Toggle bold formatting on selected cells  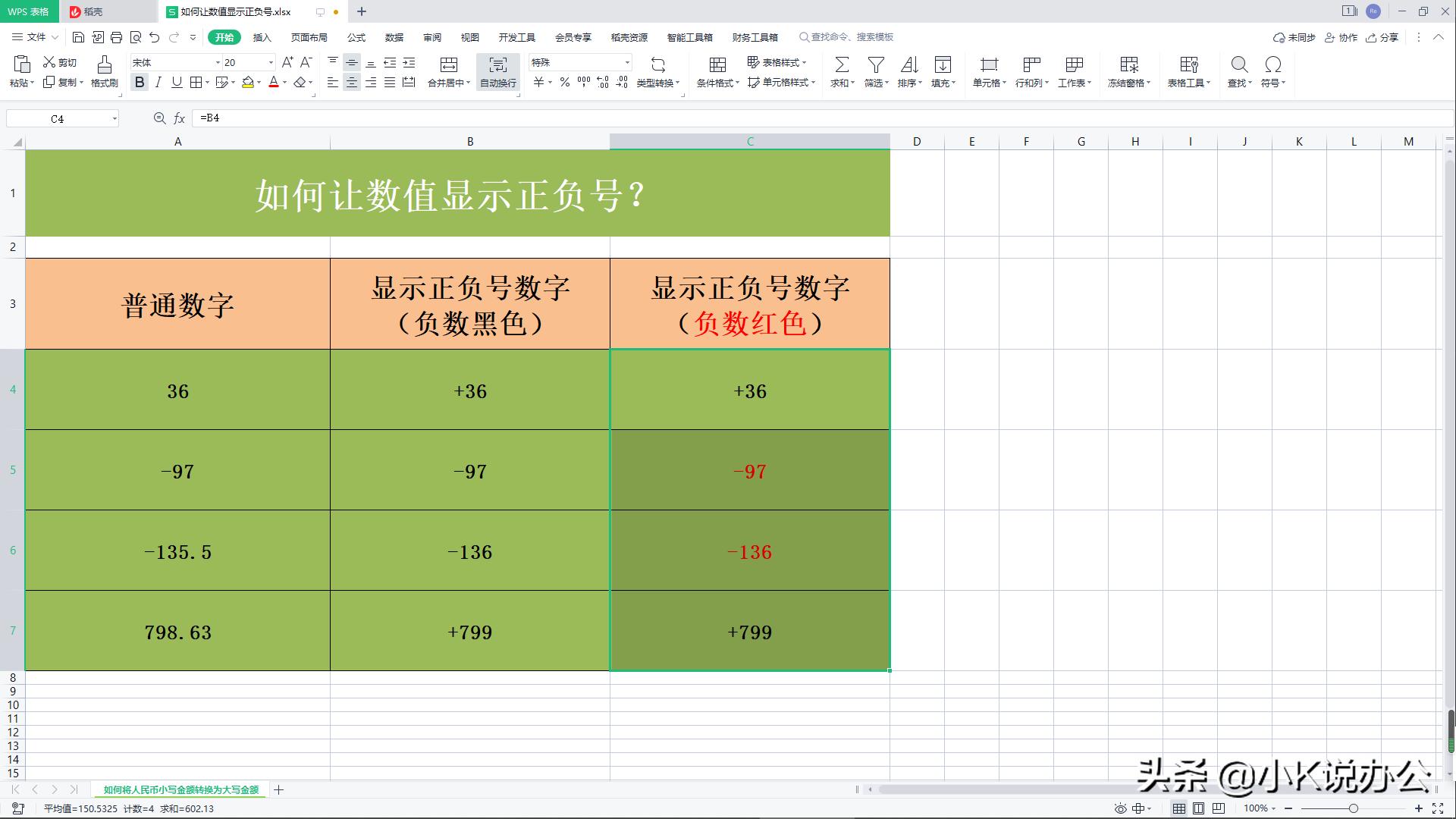(x=140, y=83)
